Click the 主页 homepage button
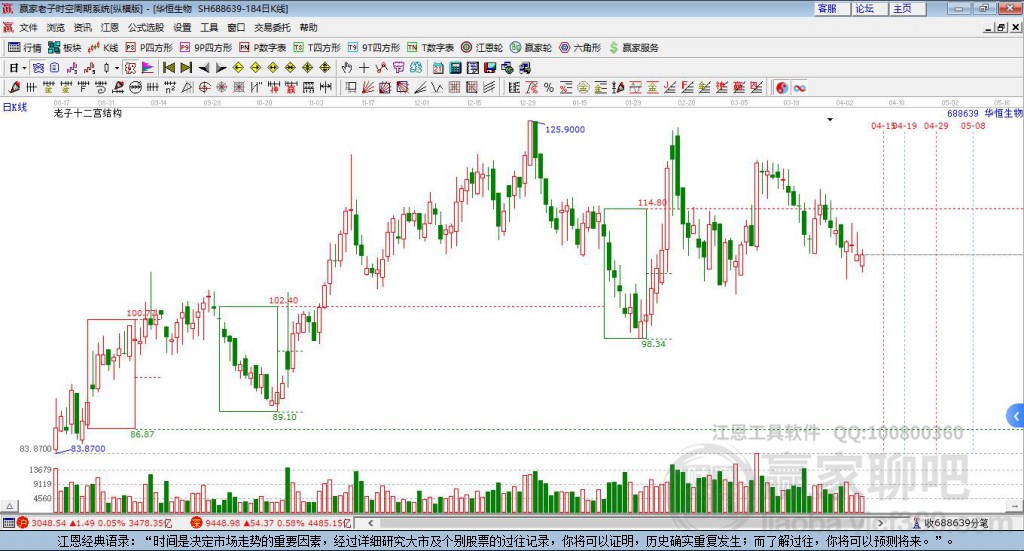The image size is (1024, 551). click(907, 8)
